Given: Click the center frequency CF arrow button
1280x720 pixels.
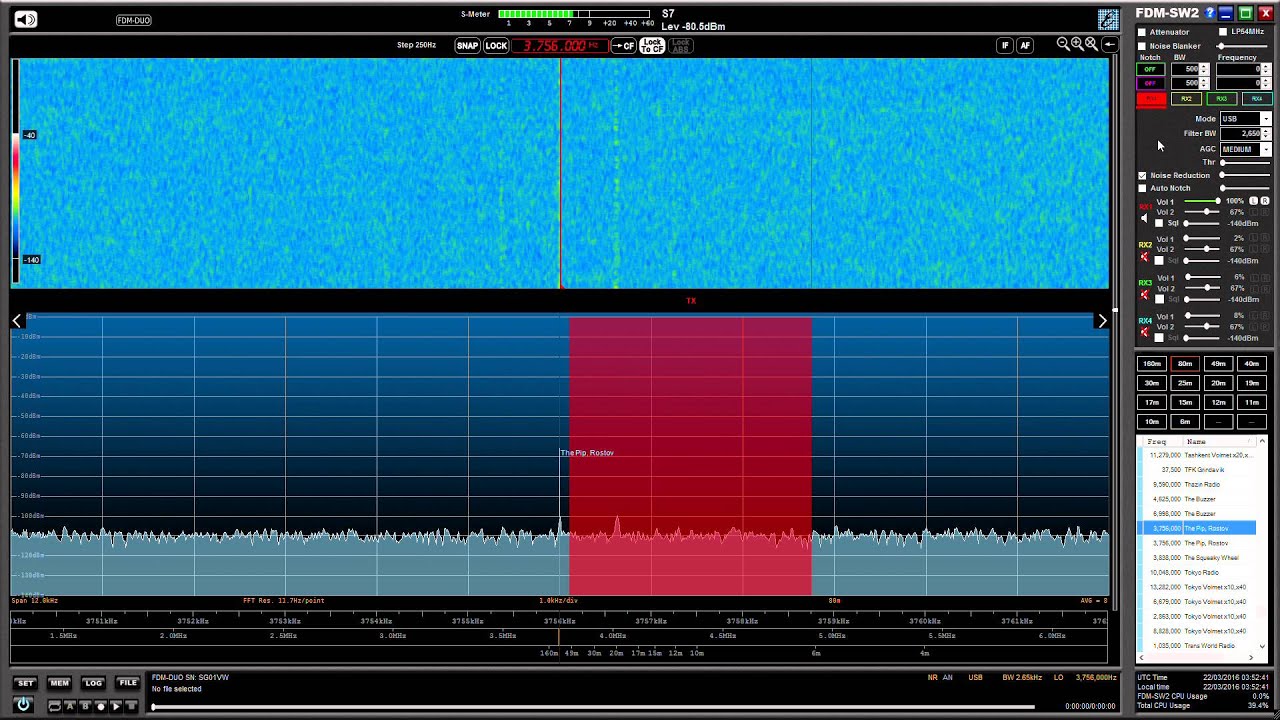Looking at the screenshot, I should point(623,46).
